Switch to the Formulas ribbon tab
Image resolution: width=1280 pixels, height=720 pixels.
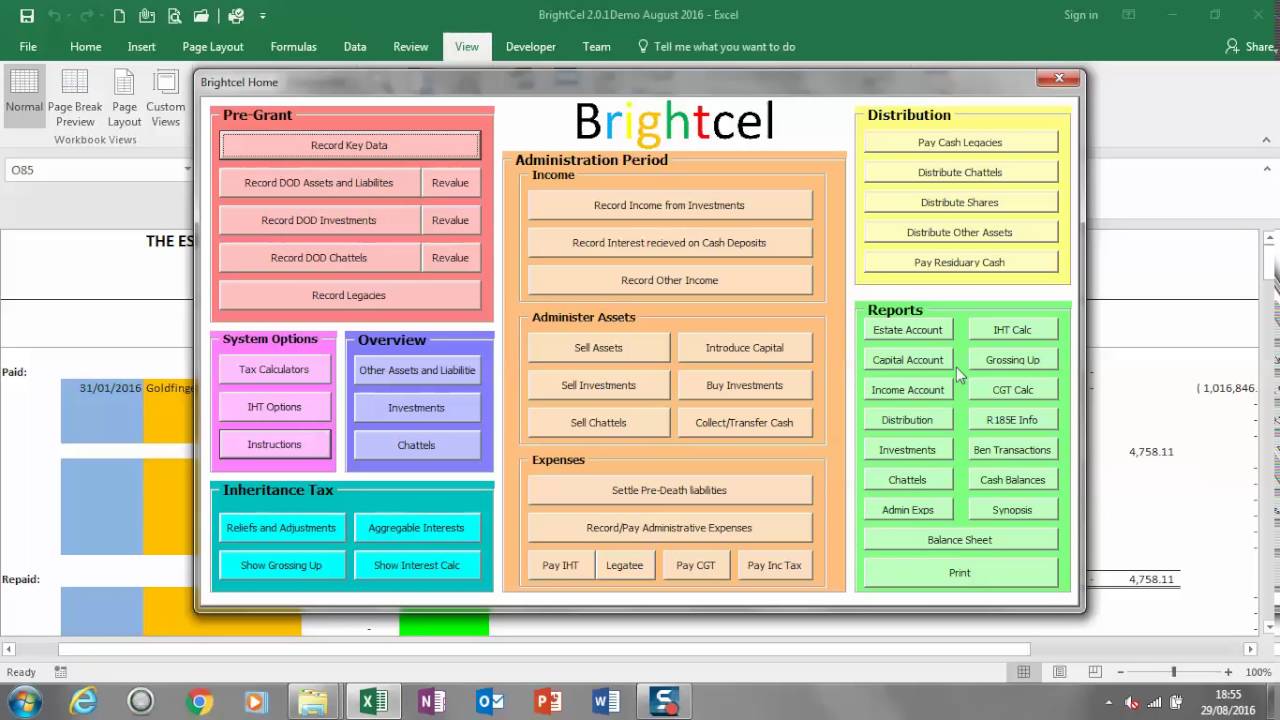(293, 47)
